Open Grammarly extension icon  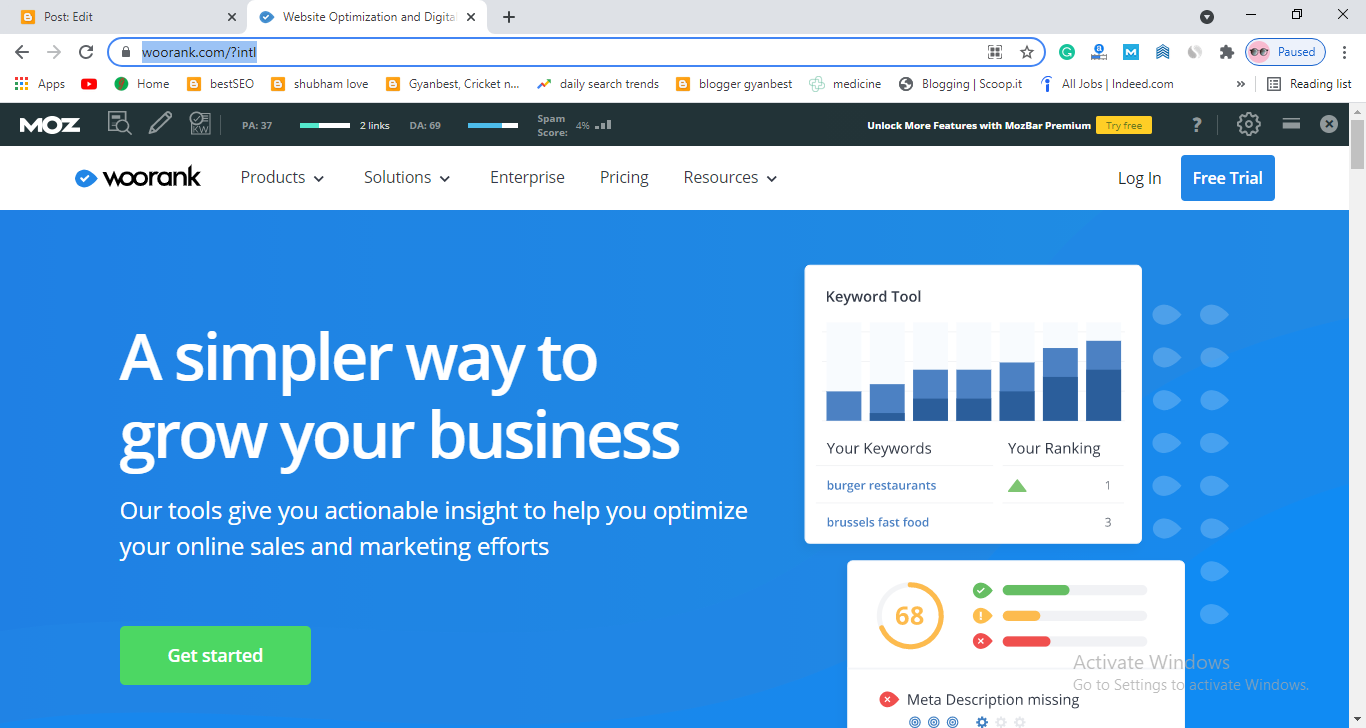coord(1067,52)
